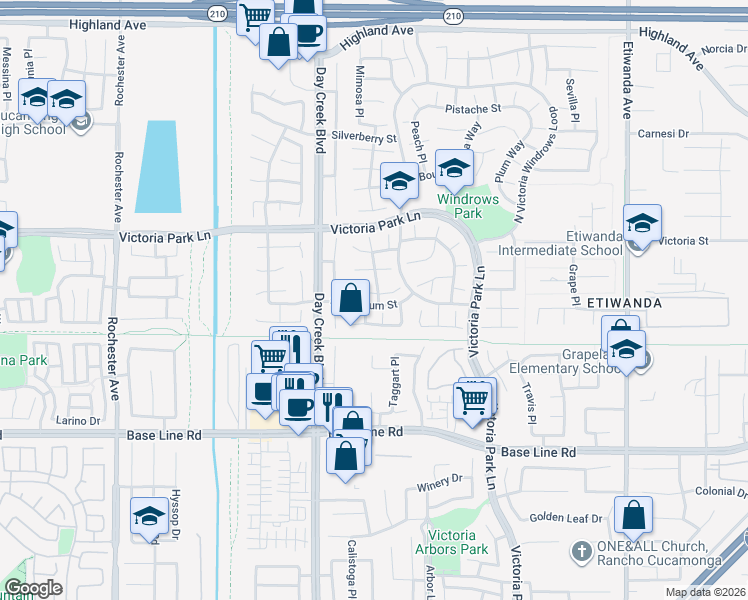The height and width of the screenshot is (600, 748).
Task: Click the ONE&ALL Church, Rancho Cucamonga label
Action: tap(659, 553)
